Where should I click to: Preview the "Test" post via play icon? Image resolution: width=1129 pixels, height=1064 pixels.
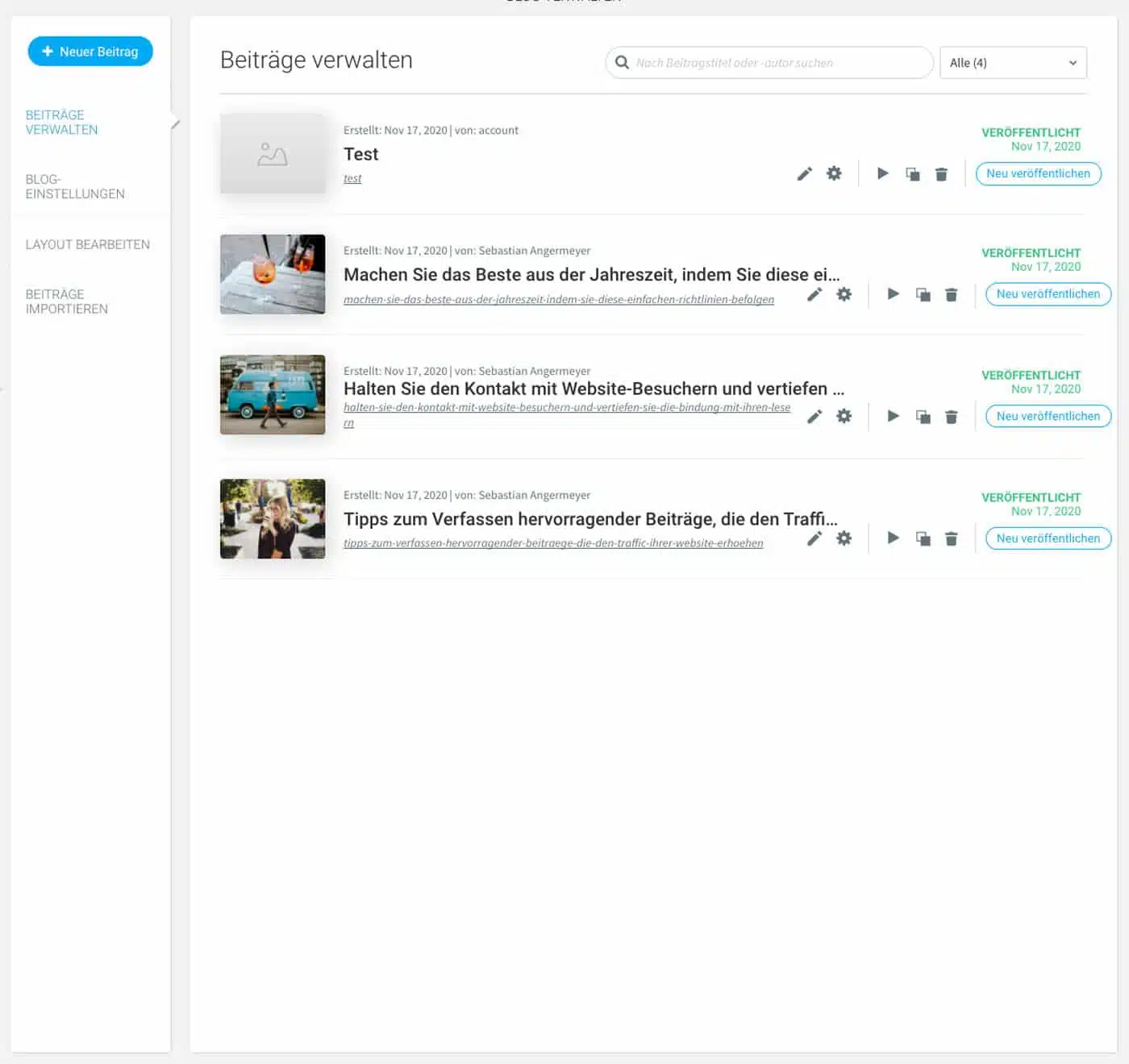click(882, 173)
